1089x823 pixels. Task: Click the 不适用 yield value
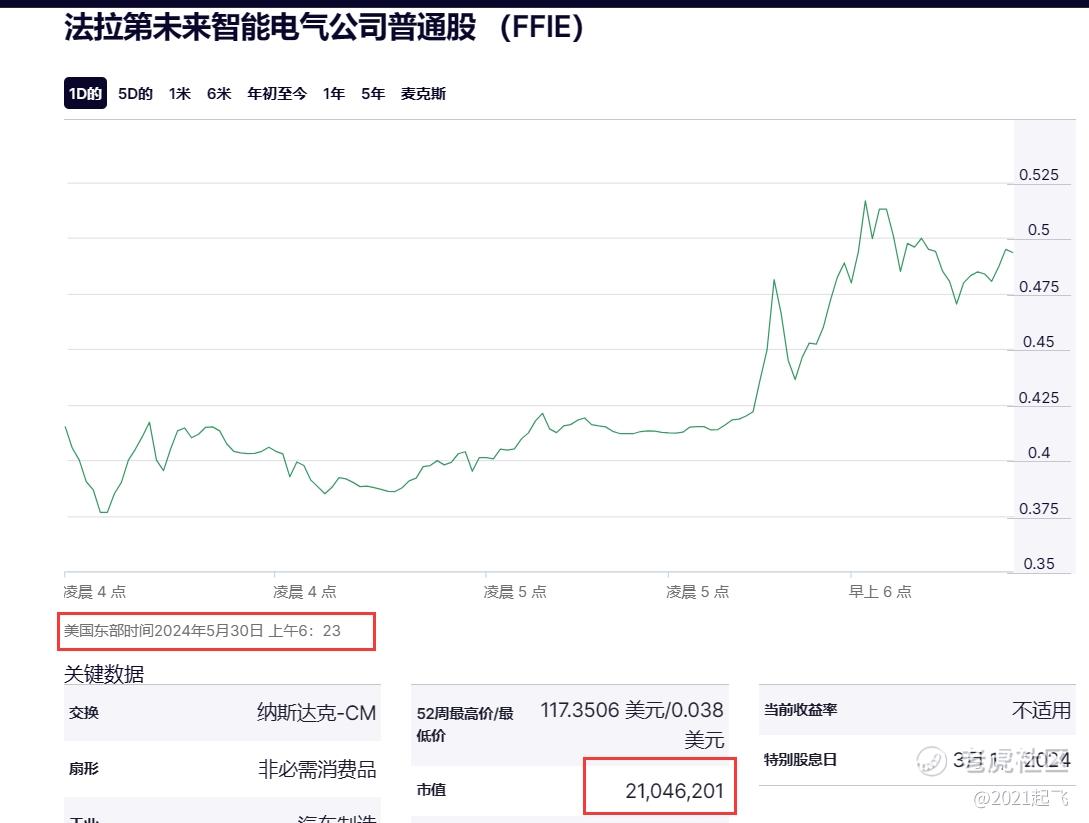(x=1041, y=710)
